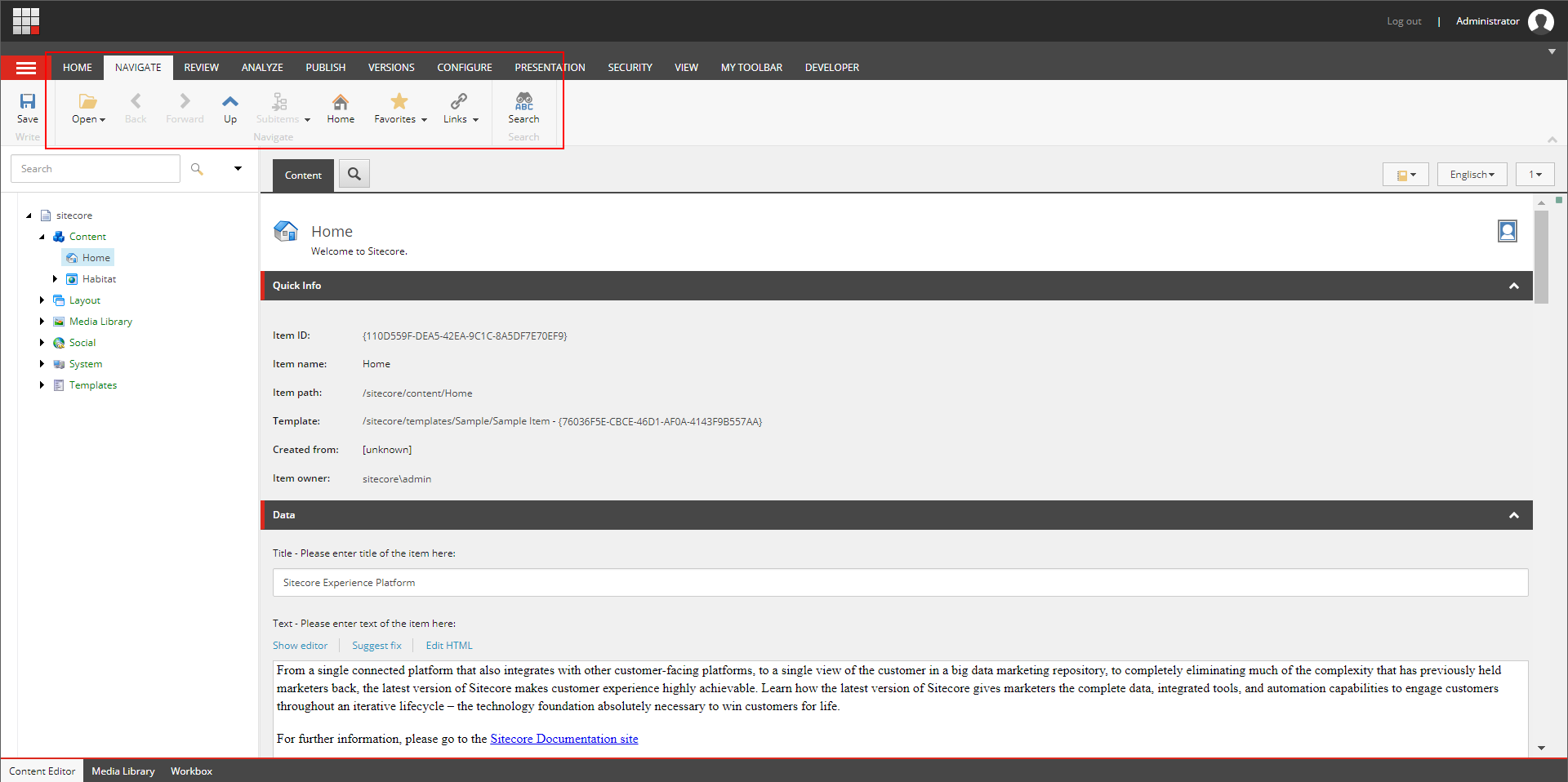The image size is (1568, 782).
Task: Switch to the REVIEW ribbon tab
Action: [201, 68]
